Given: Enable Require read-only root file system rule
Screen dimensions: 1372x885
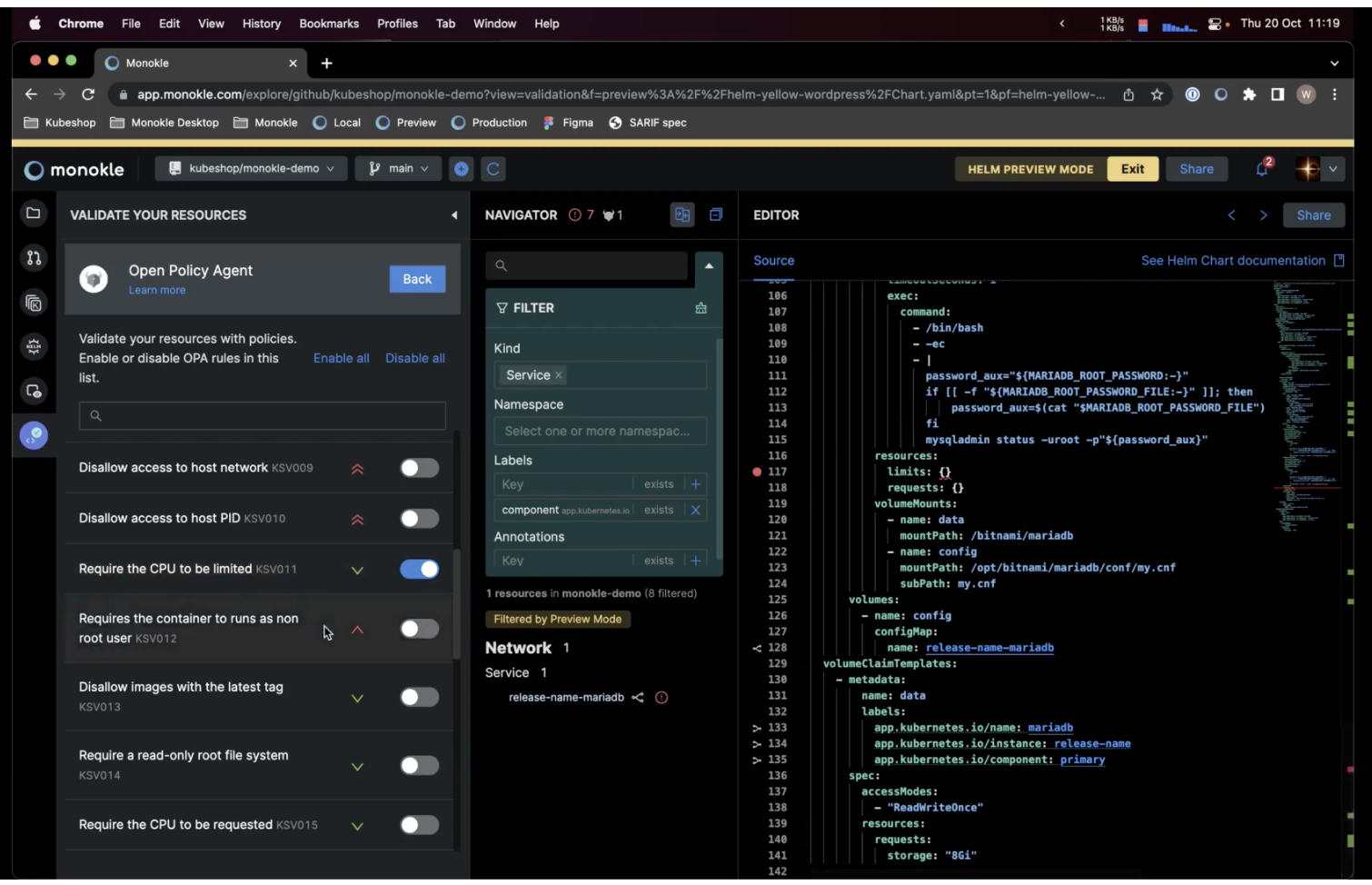Looking at the screenshot, I should click(x=420, y=766).
